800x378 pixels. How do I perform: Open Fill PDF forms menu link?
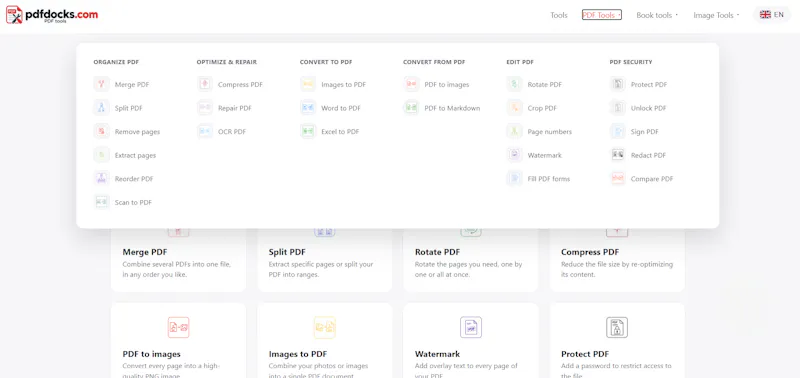(548, 179)
